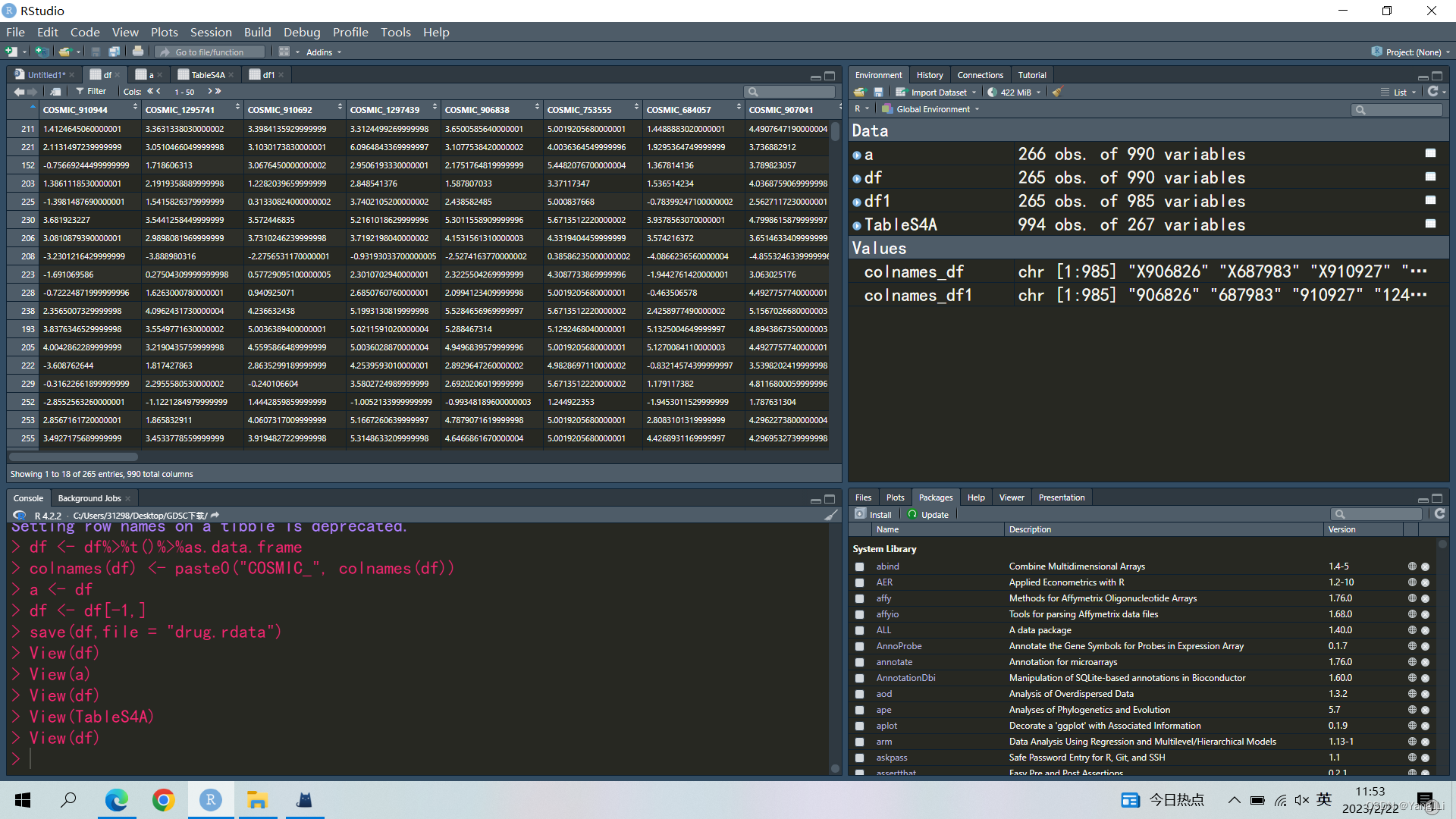Click the Filter button in data viewer
Image resolution: width=1456 pixels, height=819 pixels.
[x=91, y=91]
